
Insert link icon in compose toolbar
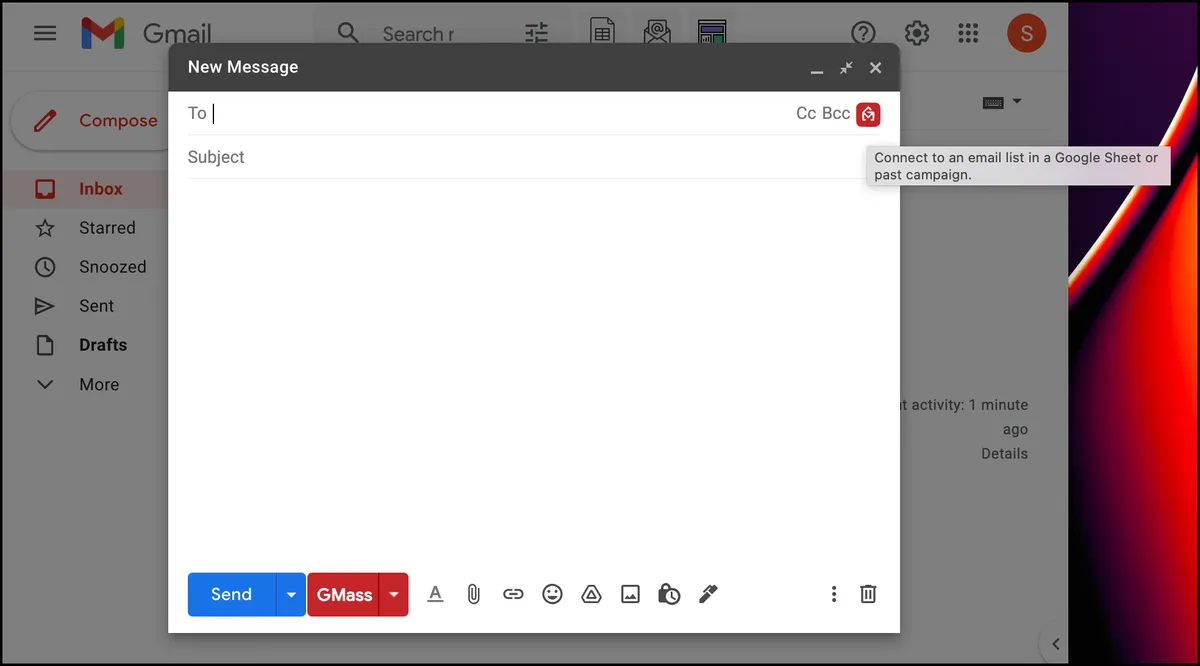click(x=513, y=594)
